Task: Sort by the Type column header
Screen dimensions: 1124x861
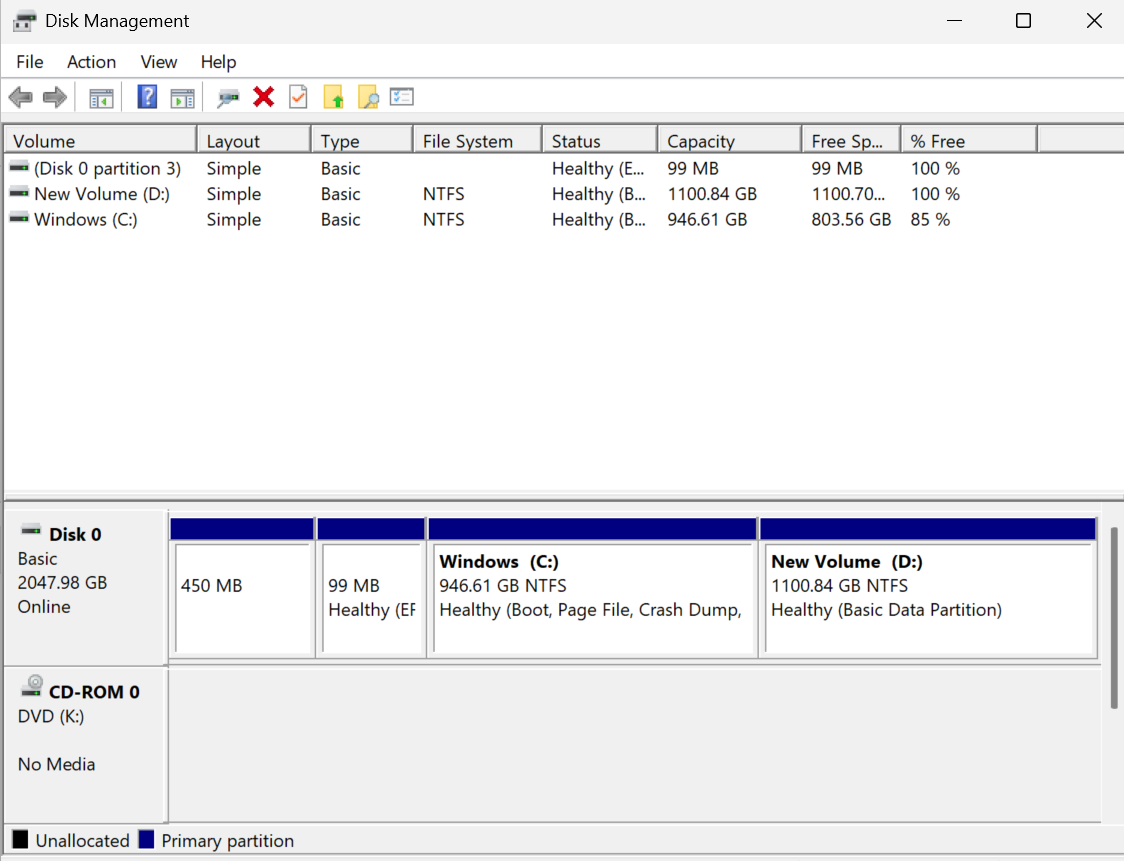Action: 362,141
